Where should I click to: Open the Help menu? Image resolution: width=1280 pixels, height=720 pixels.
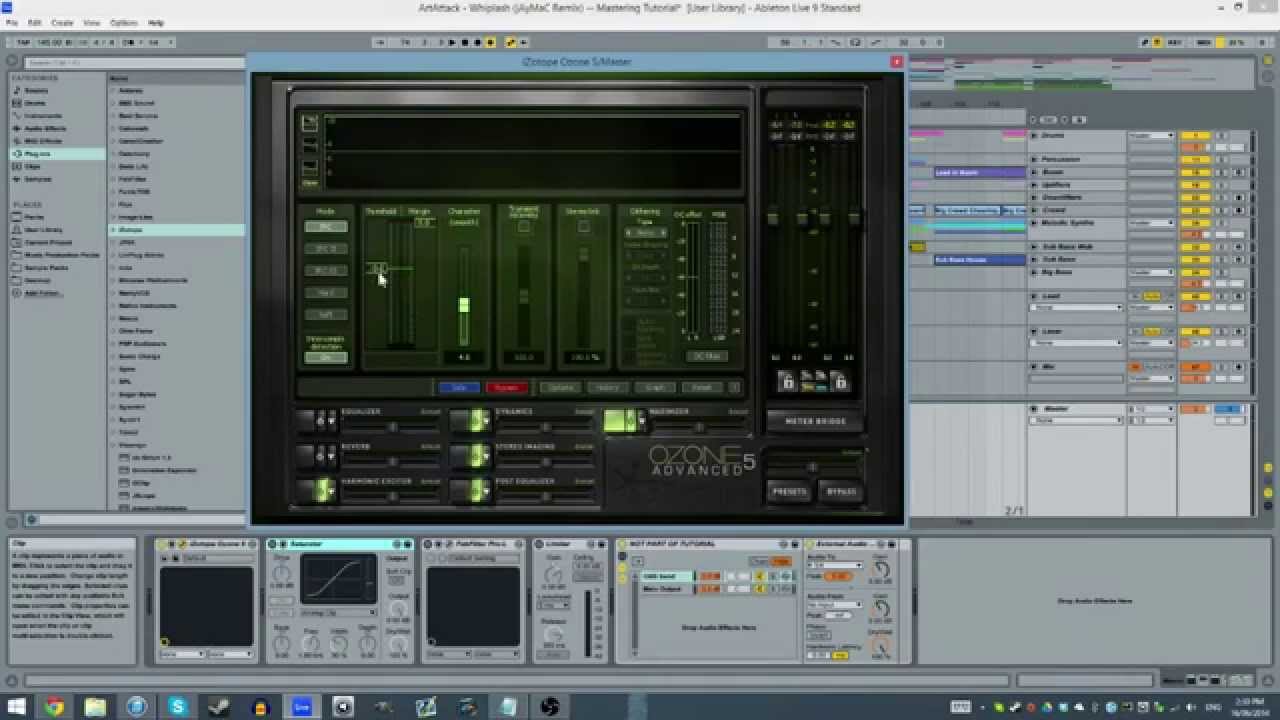tap(156, 22)
